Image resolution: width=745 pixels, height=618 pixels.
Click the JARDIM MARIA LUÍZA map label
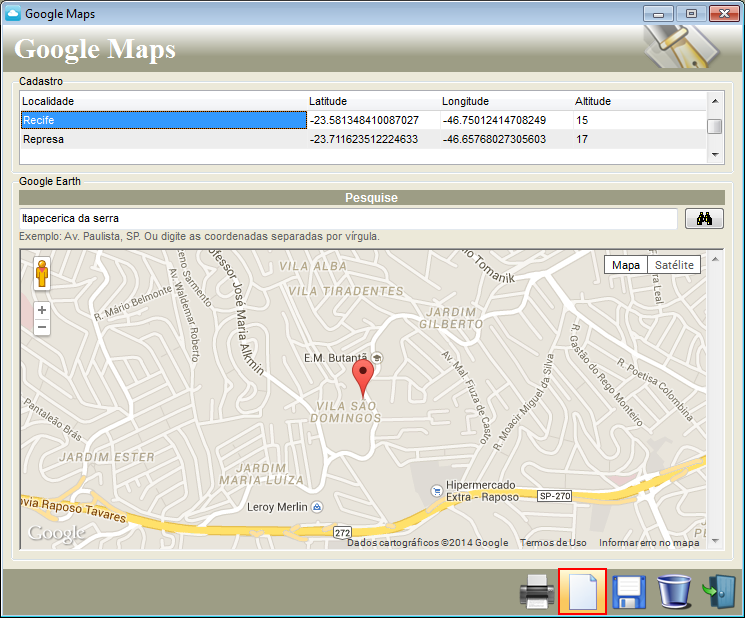(261, 474)
